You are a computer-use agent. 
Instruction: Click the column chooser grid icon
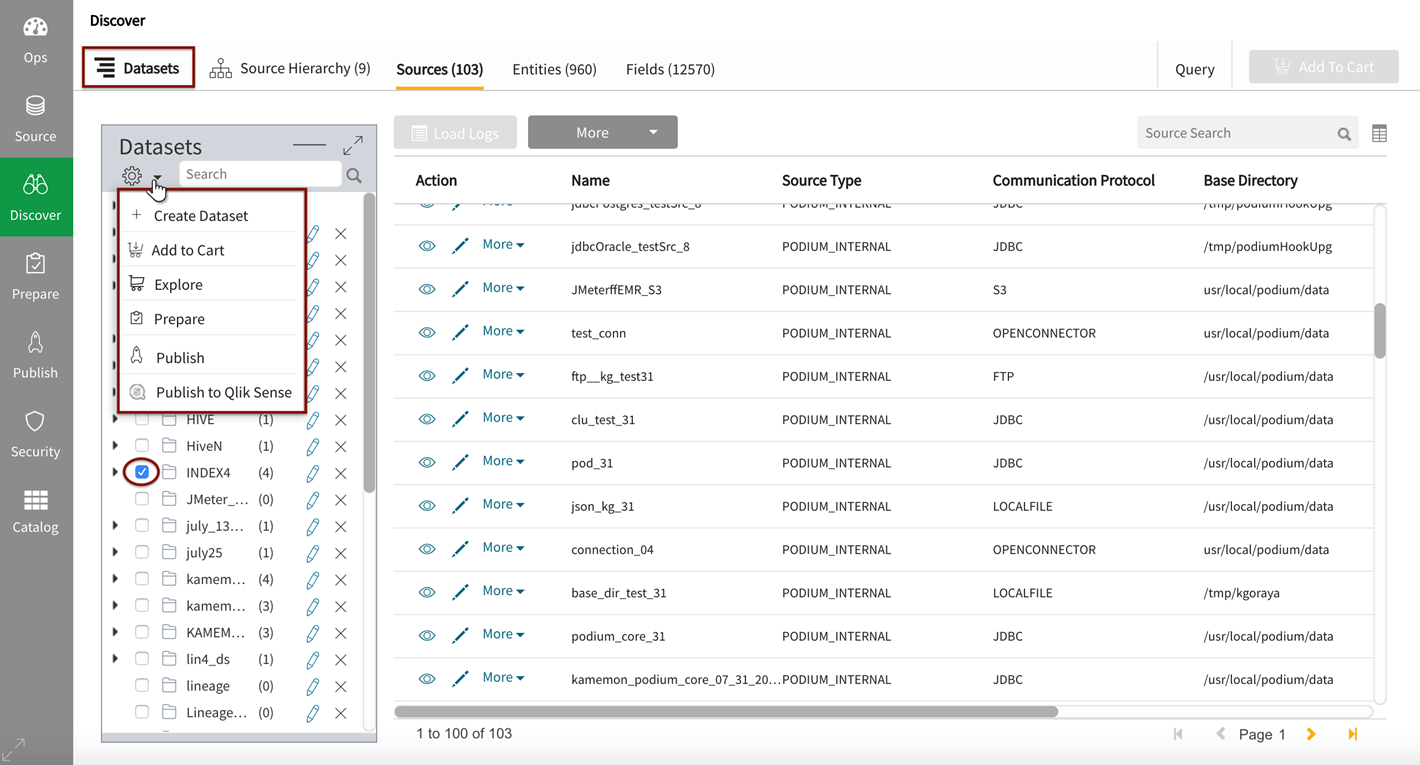1379,133
